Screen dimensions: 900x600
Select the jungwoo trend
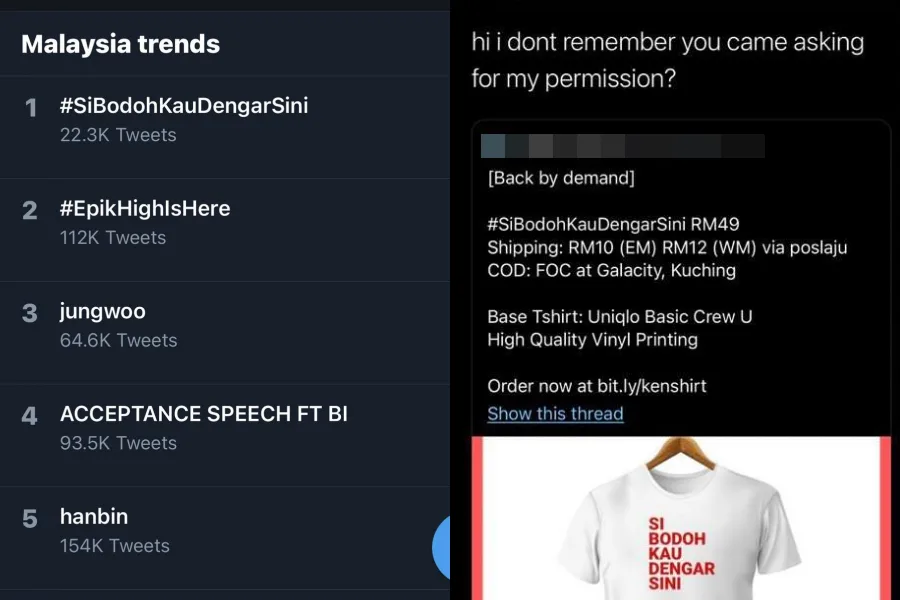[102, 311]
